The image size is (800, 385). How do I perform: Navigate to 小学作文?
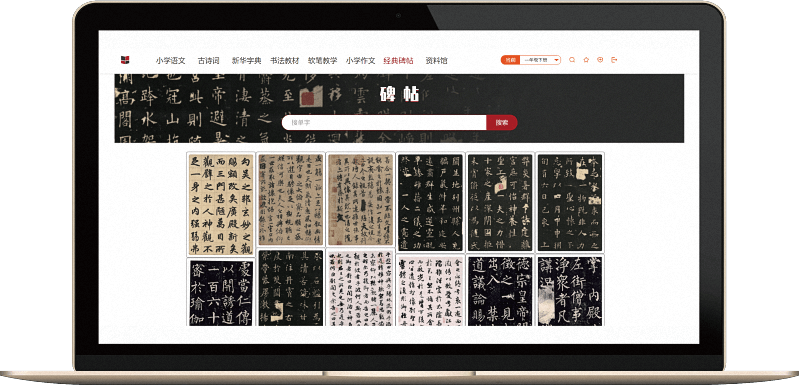(360, 61)
